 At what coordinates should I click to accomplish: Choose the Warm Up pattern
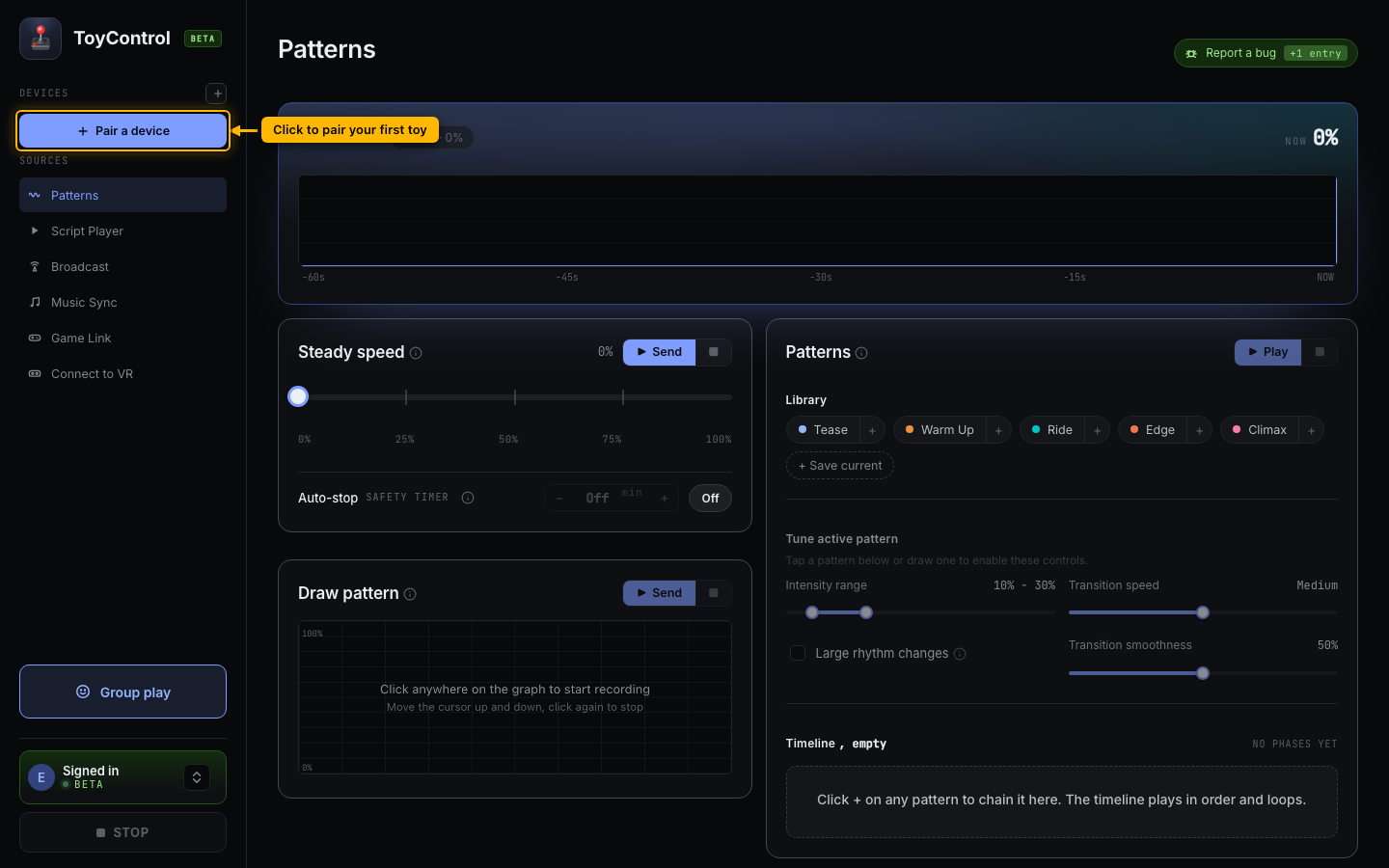tap(940, 430)
